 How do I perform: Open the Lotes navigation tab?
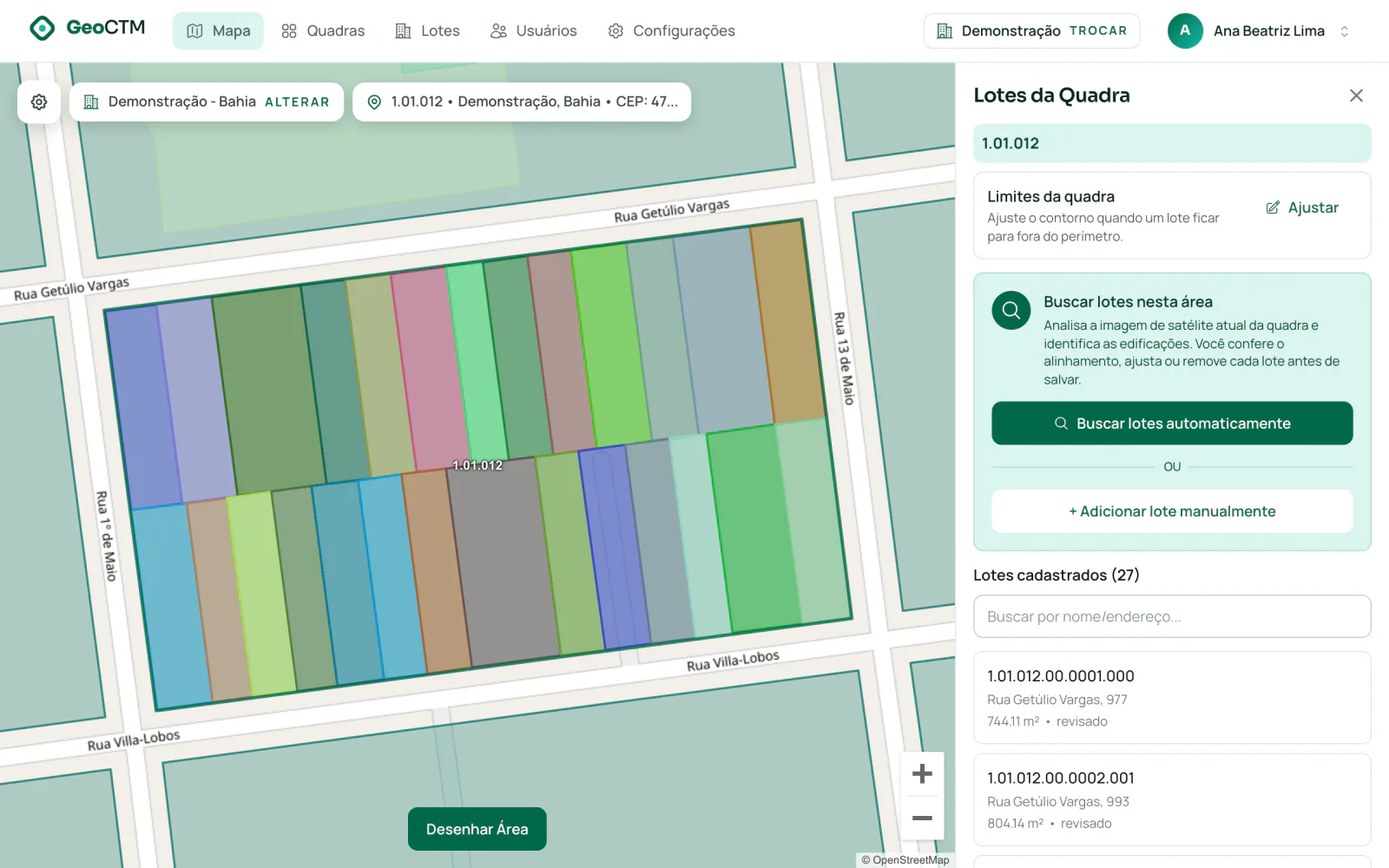tap(428, 30)
